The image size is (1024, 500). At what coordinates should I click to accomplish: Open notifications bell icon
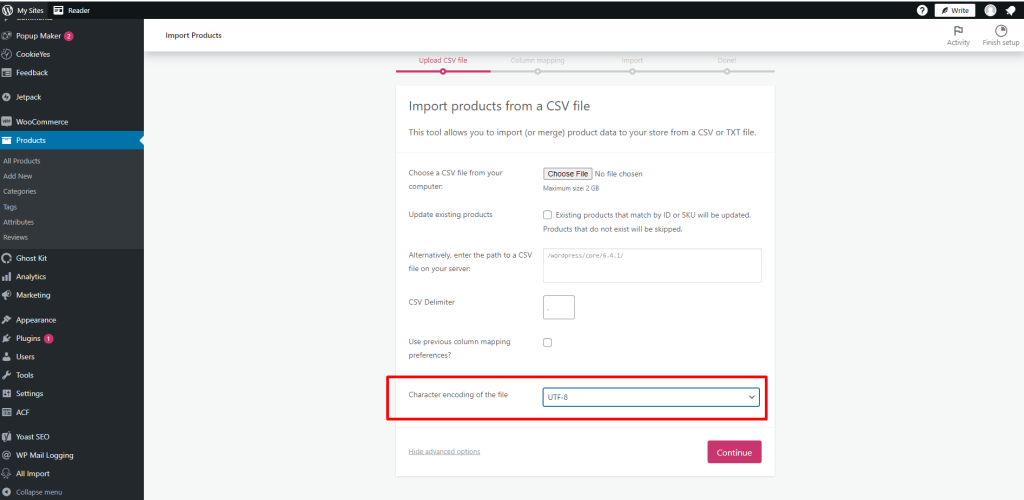click(1010, 10)
